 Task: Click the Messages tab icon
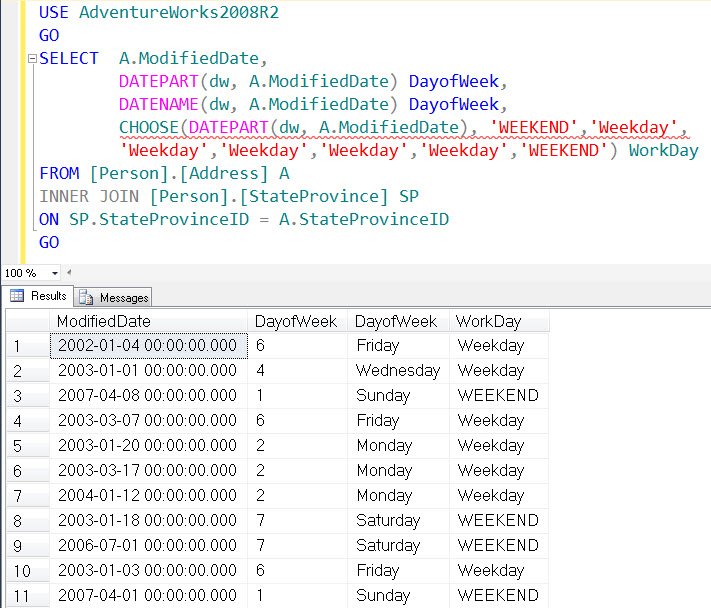86,297
